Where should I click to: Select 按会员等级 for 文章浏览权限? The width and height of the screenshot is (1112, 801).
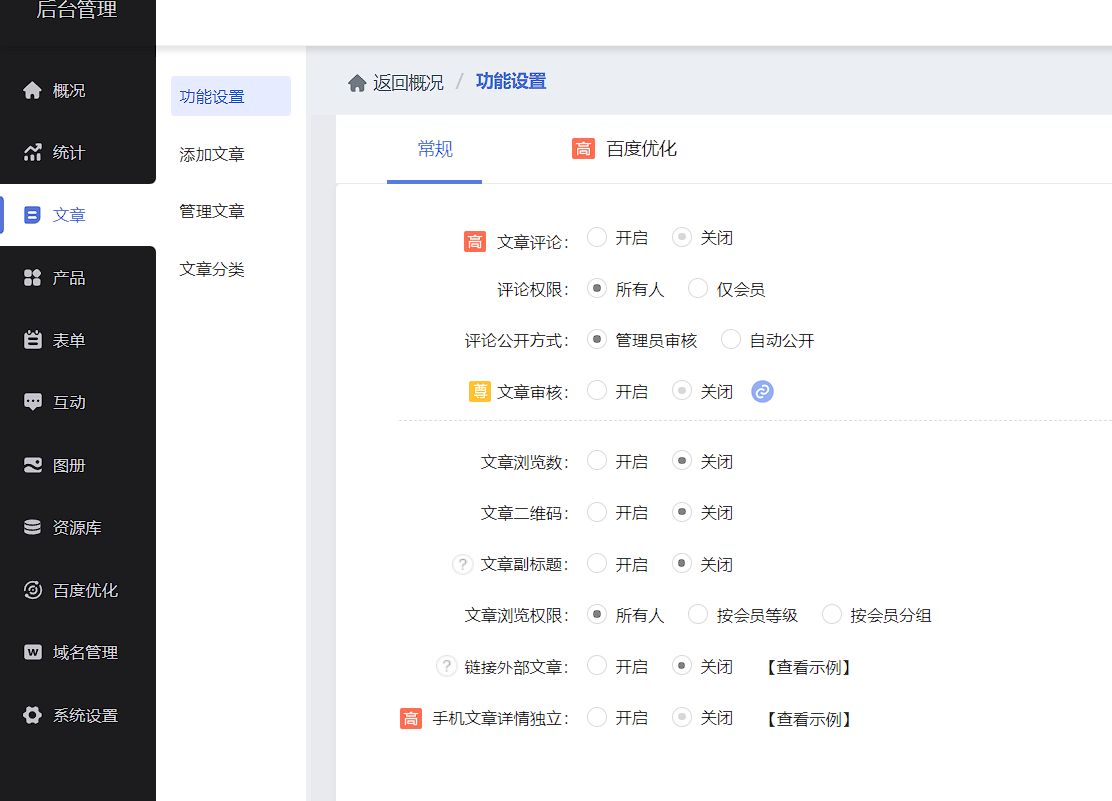(x=697, y=615)
